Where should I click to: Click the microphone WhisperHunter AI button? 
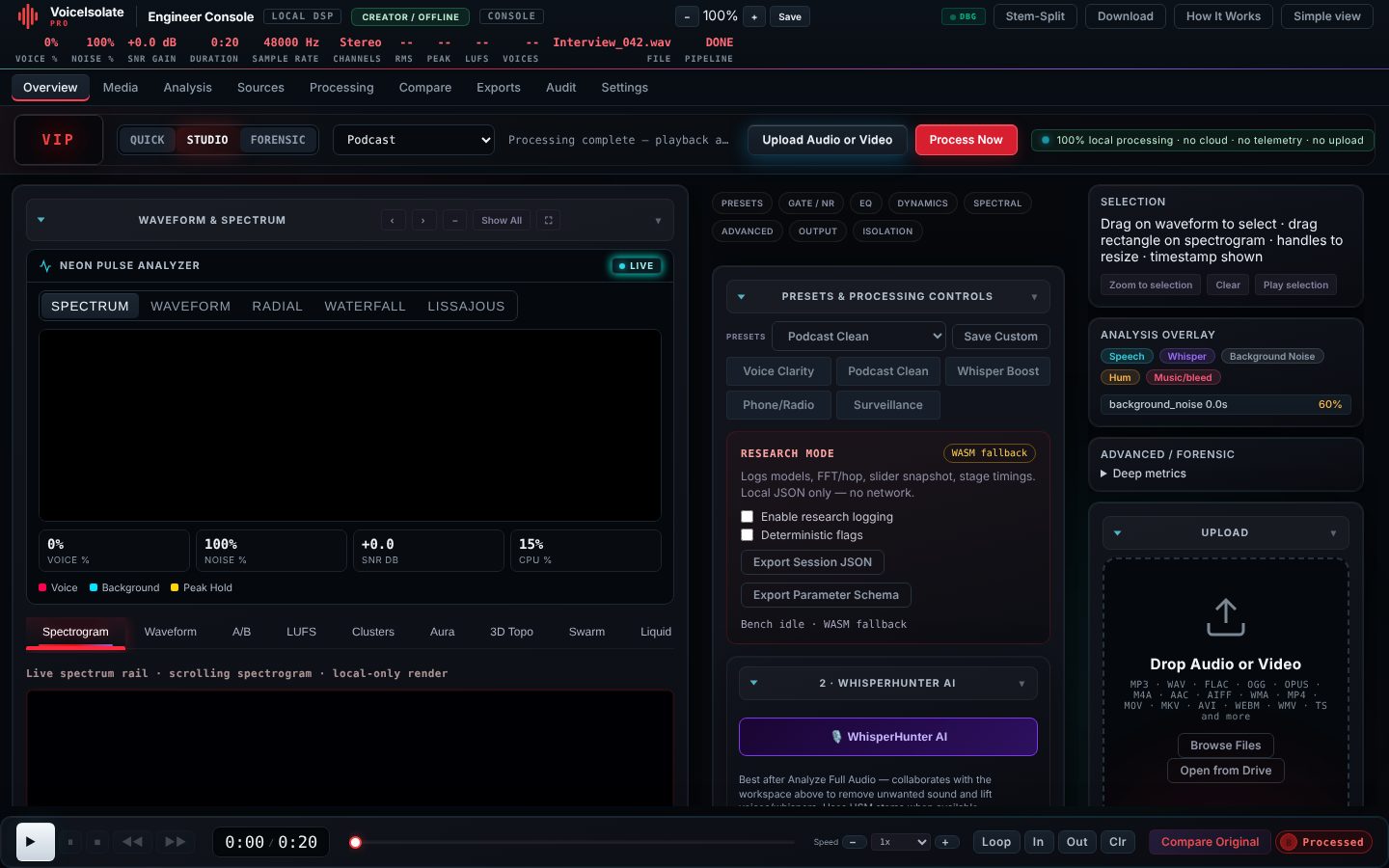click(x=888, y=737)
